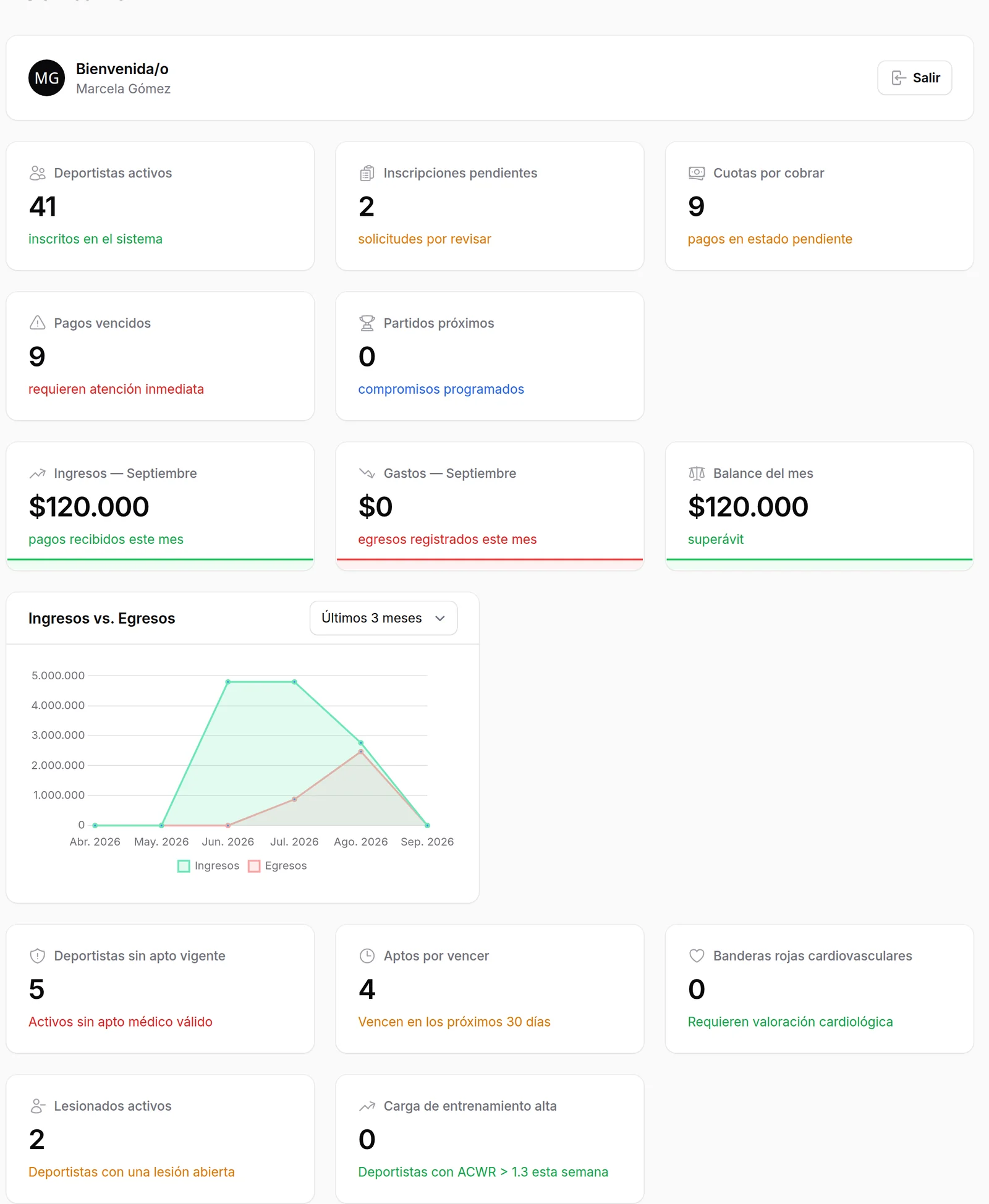This screenshot has width=989, height=1204.
Task: Click the 'pagos en estado pendiente' text
Action: point(770,239)
